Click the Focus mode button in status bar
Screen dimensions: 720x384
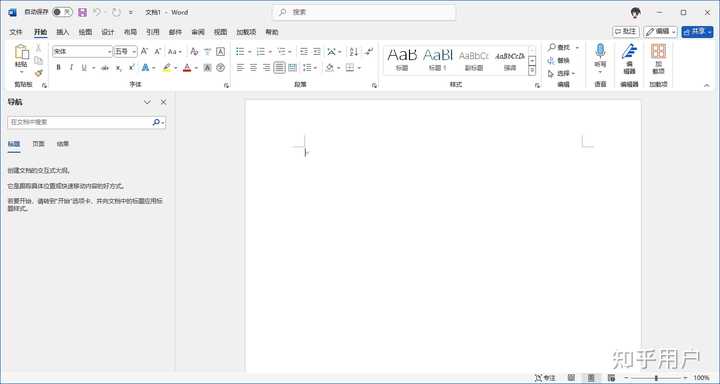(545, 378)
